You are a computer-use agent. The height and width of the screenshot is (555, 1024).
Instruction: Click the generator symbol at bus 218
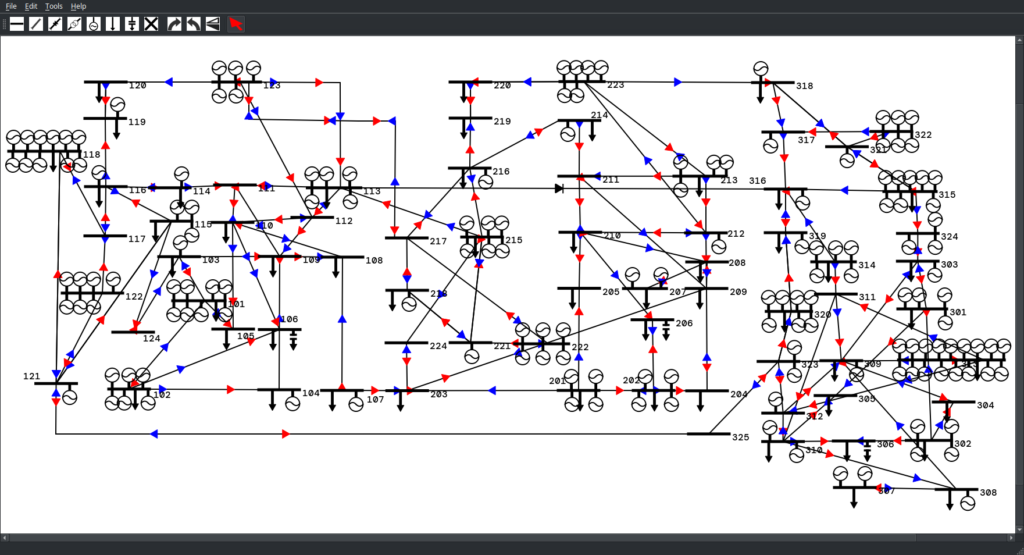(409, 304)
